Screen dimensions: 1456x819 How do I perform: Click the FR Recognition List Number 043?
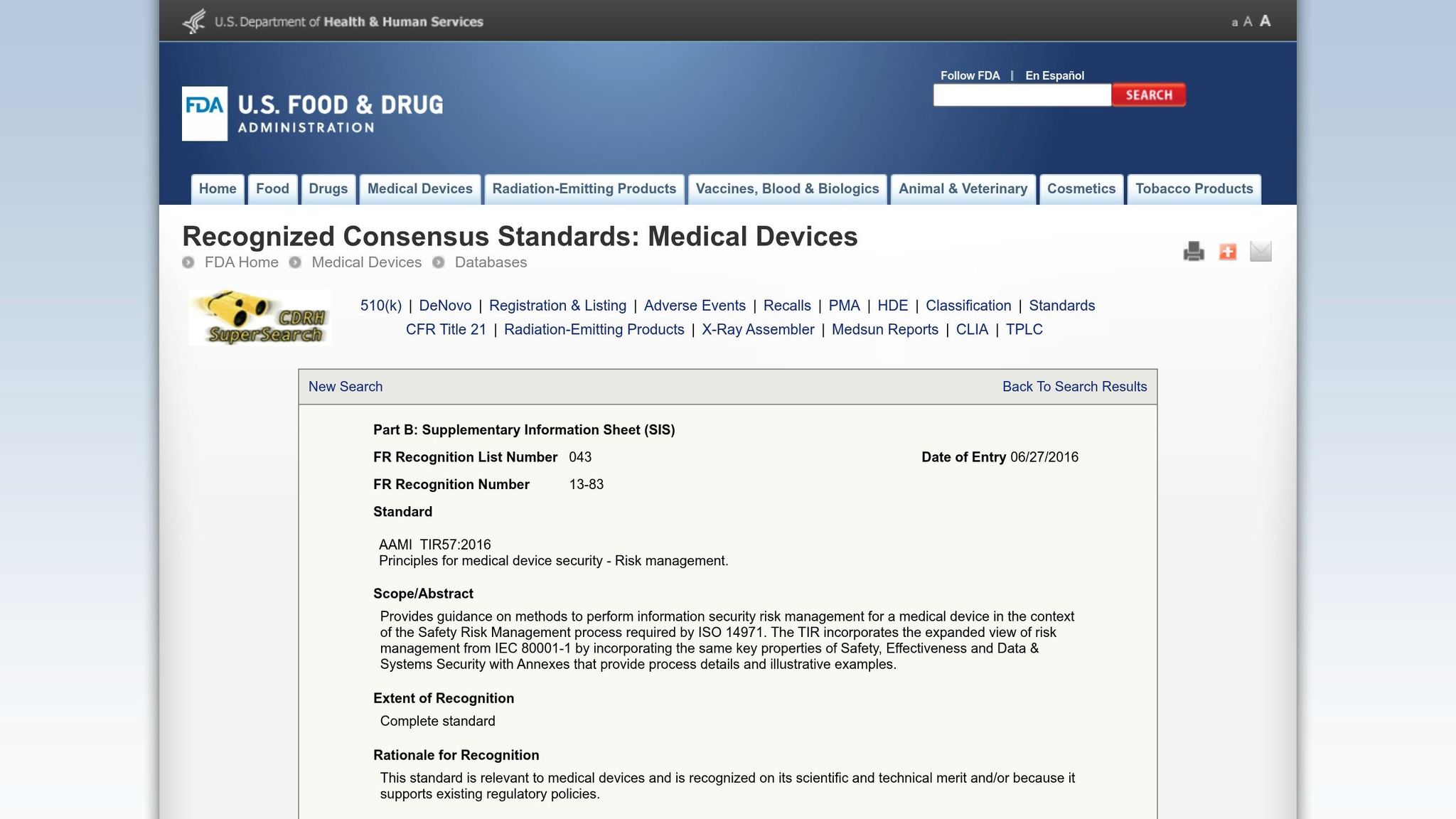pyautogui.click(x=580, y=457)
